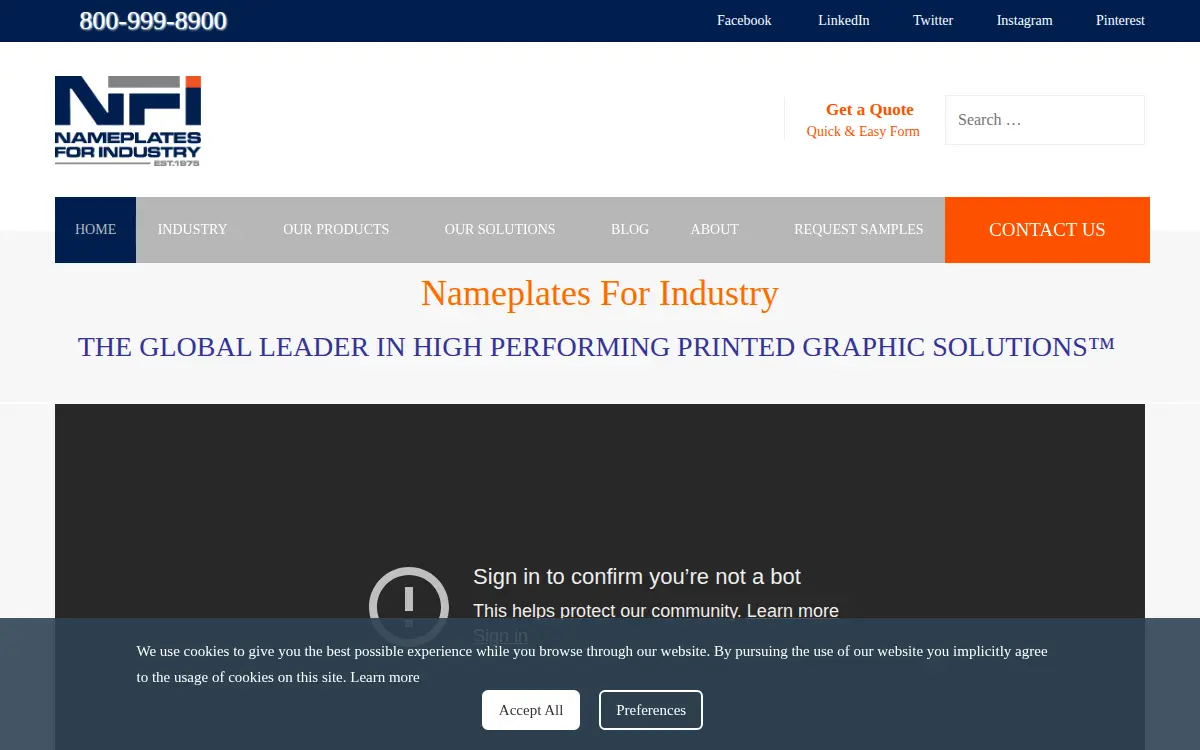Open cookie Preferences
Viewport: 1200px width, 750px height.
click(651, 710)
